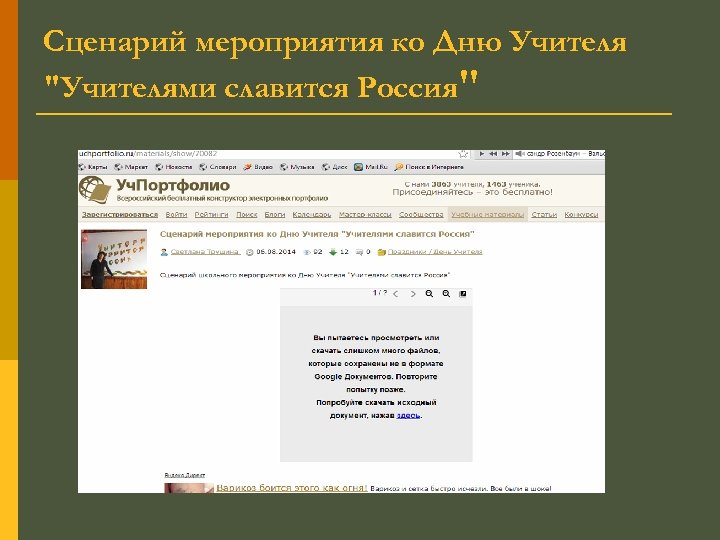
Task: Open the Карты bookmark
Action: coord(93,167)
